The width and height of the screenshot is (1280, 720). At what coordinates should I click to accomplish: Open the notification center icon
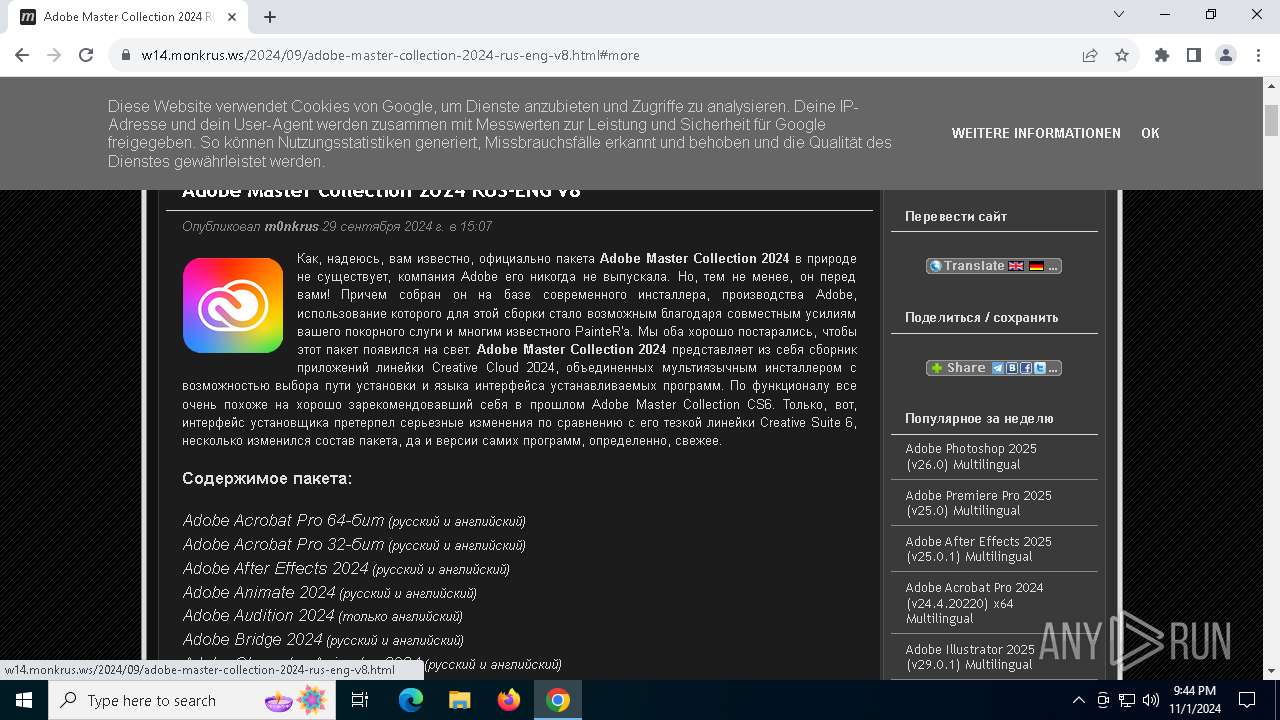(x=1247, y=700)
